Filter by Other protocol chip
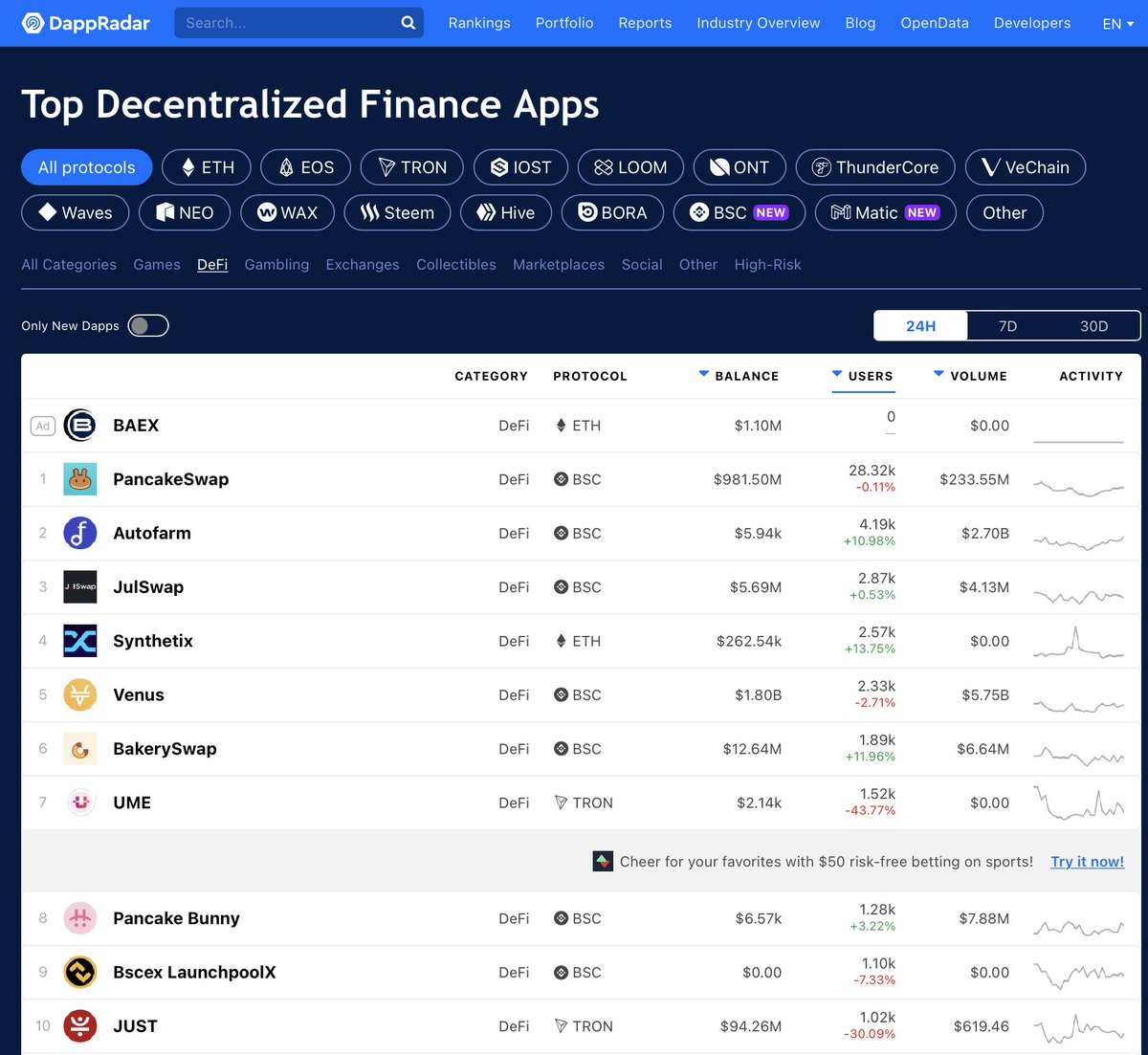The image size is (1148, 1055). [1004, 212]
